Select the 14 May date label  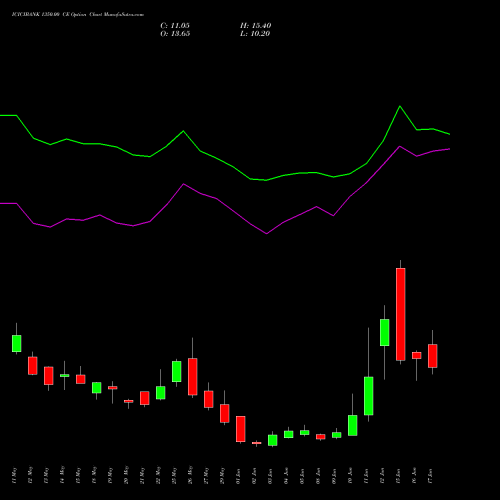coord(63,476)
